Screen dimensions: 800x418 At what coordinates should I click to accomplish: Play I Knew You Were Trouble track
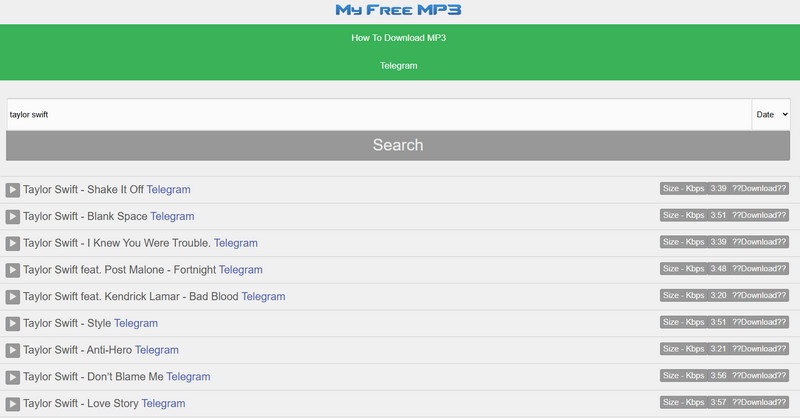pos(13,243)
